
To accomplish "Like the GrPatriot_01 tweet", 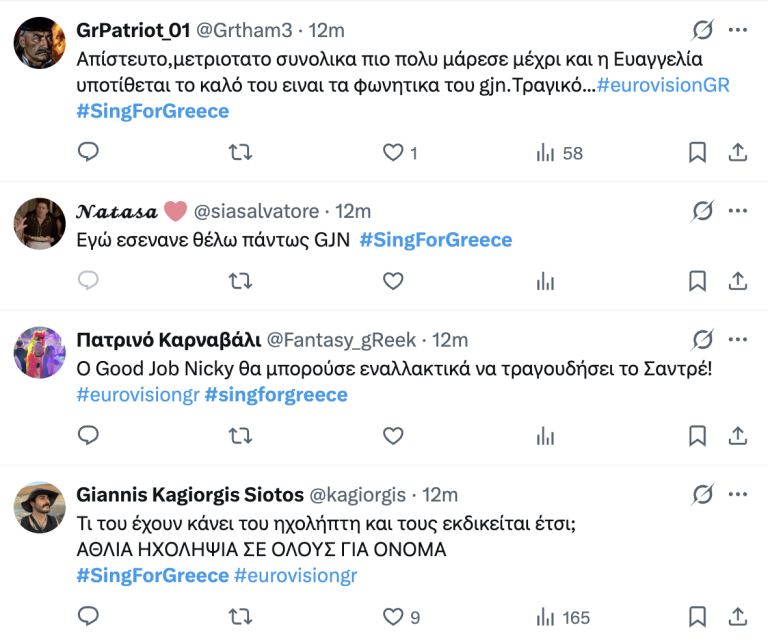I will pos(393,152).
